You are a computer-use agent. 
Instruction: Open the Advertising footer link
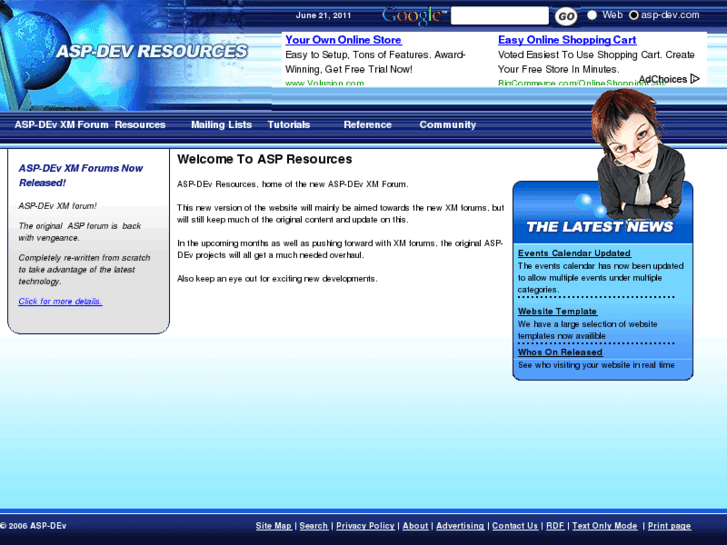click(x=460, y=526)
